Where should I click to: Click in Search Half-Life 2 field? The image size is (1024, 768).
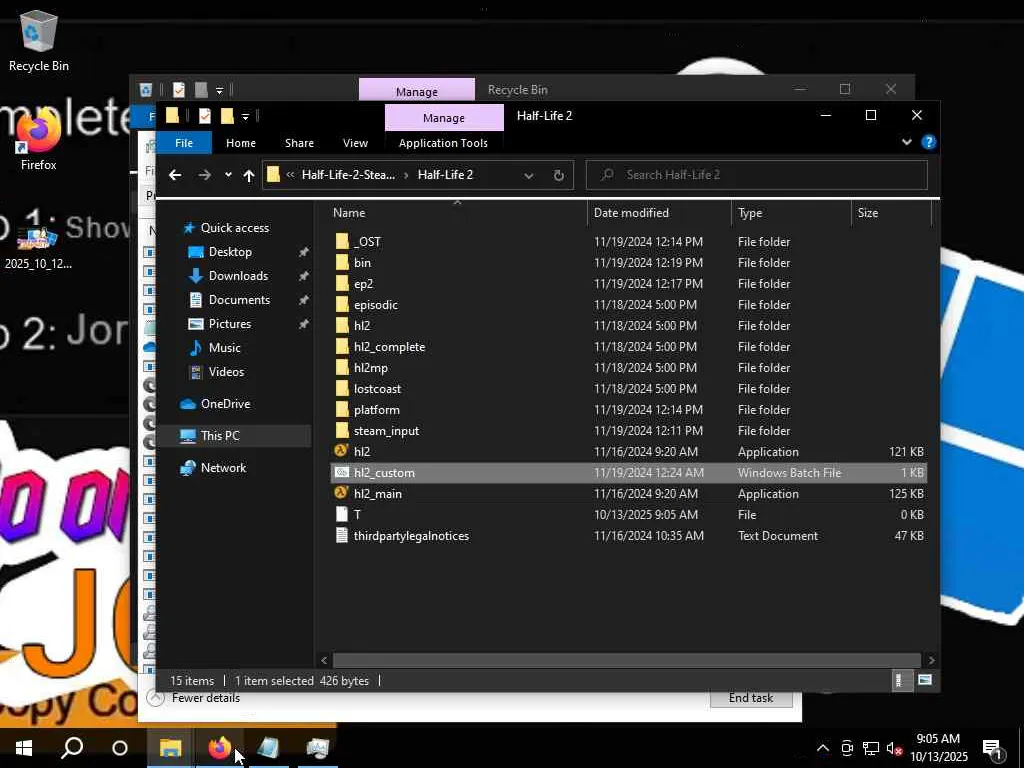[756, 175]
